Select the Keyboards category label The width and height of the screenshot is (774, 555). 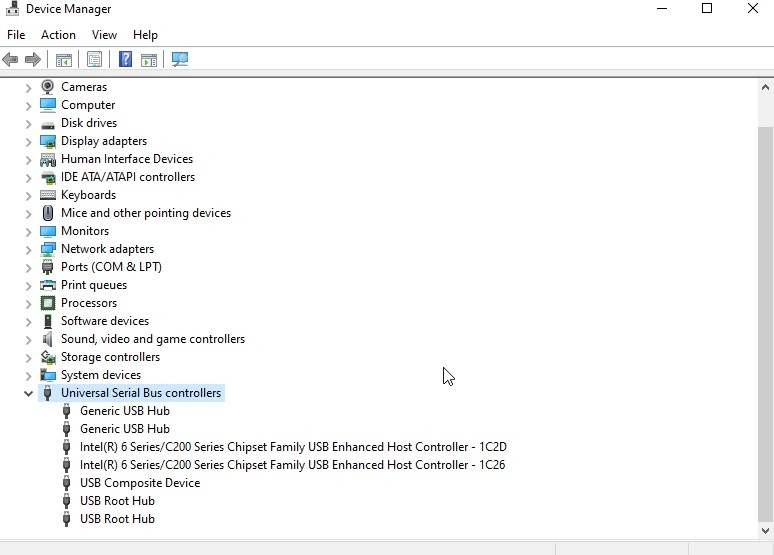point(88,195)
